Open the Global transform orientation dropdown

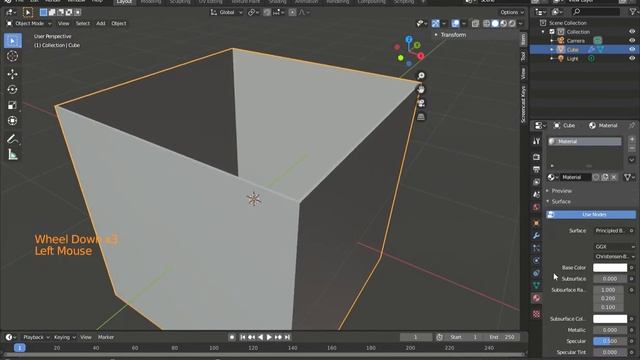click(x=226, y=13)
